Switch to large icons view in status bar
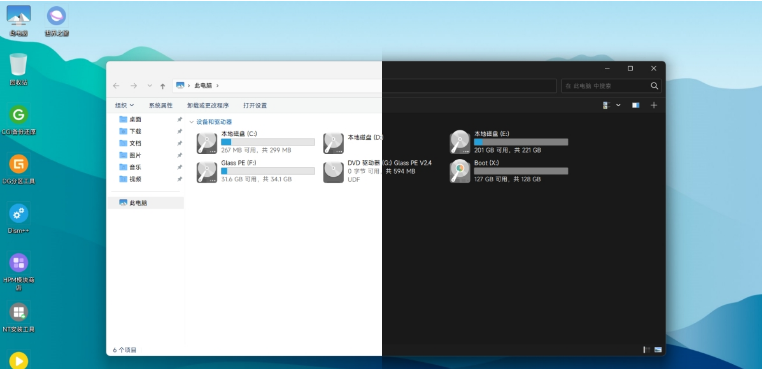 coord(658,350)
